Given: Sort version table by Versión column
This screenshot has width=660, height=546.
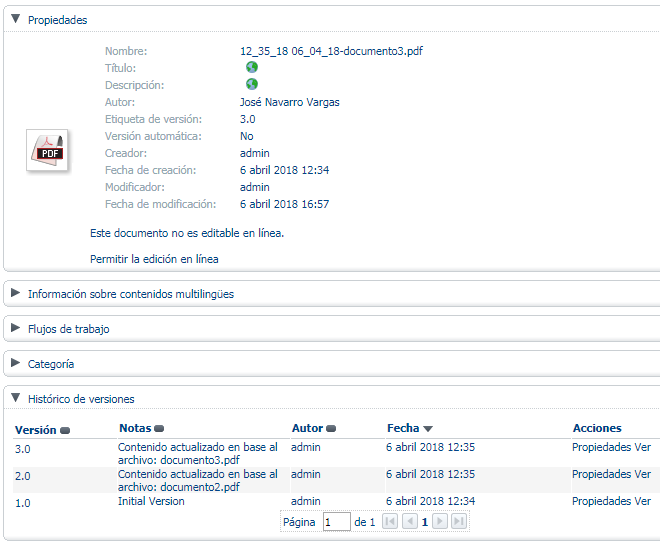Looking at the screenshot, I should [42, 430].
